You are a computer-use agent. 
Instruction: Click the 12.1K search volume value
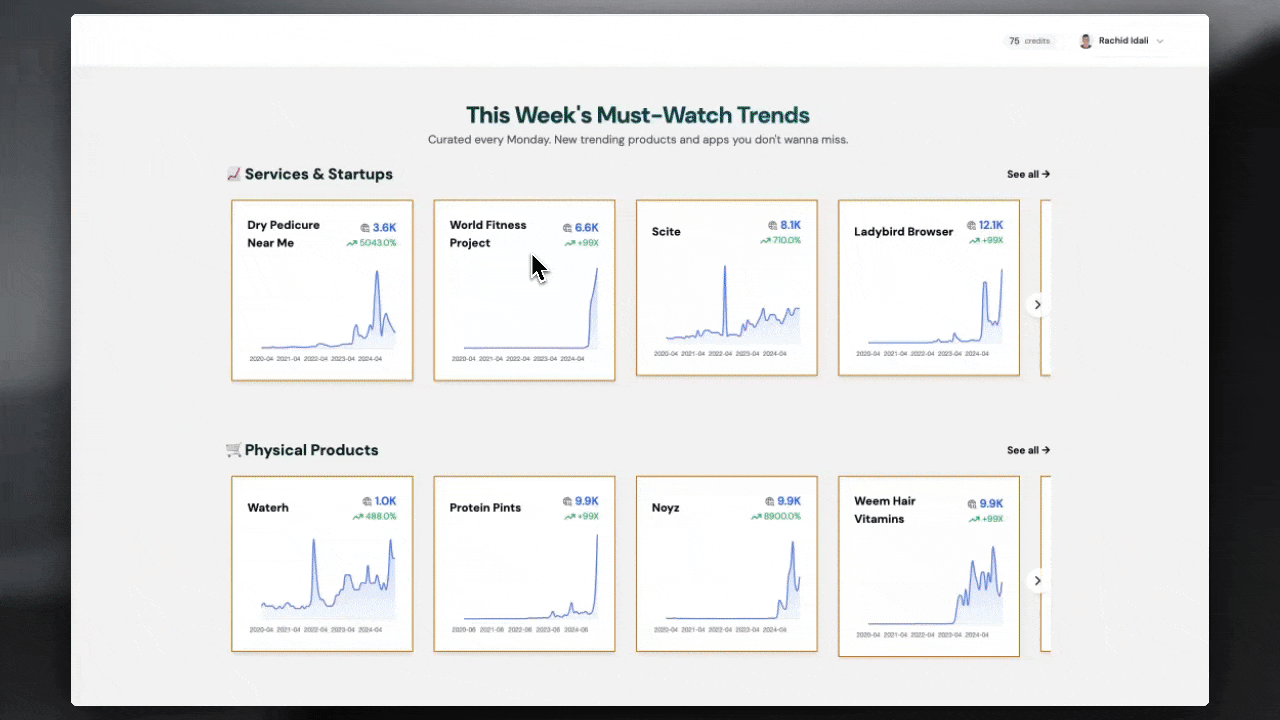991,226
